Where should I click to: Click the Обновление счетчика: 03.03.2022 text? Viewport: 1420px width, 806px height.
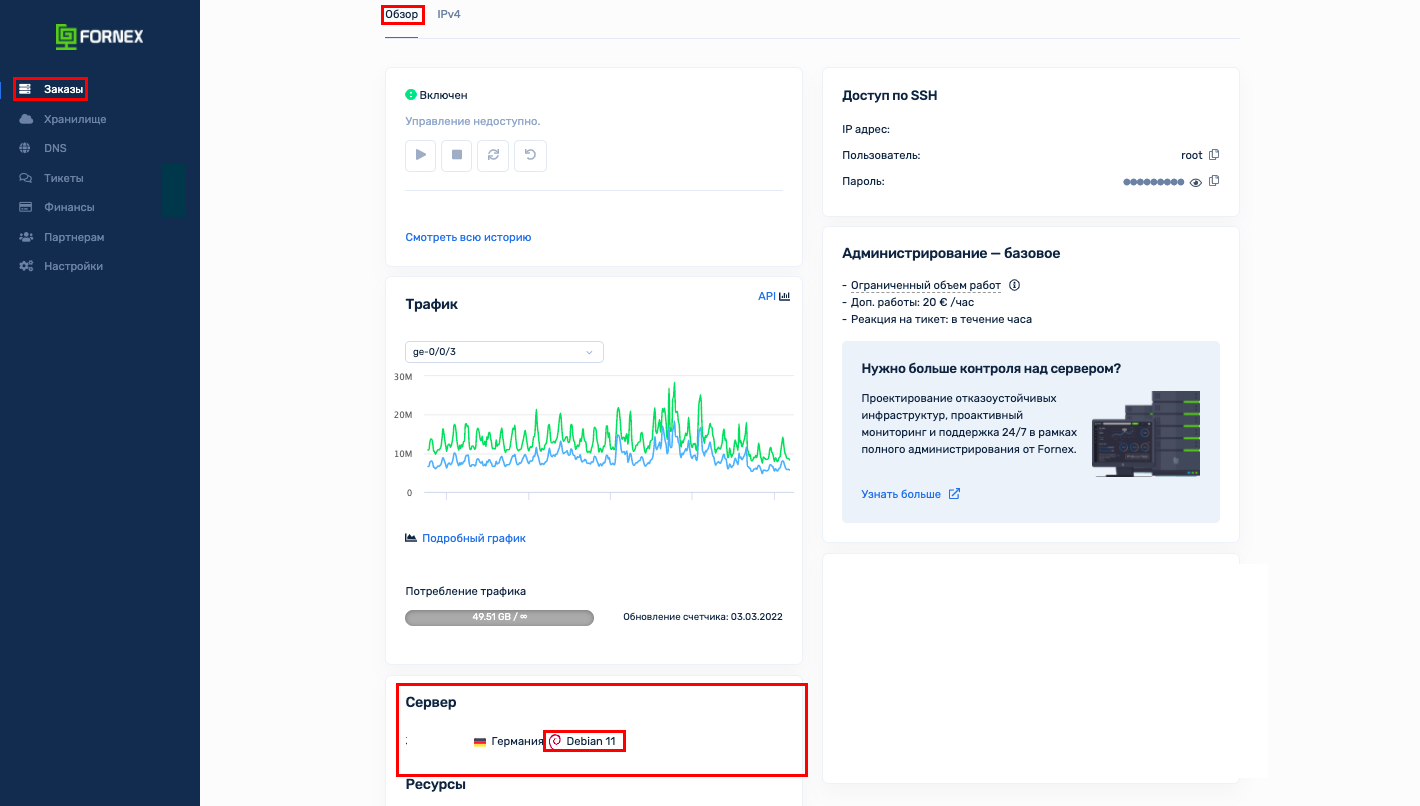[x=703, y=617]
